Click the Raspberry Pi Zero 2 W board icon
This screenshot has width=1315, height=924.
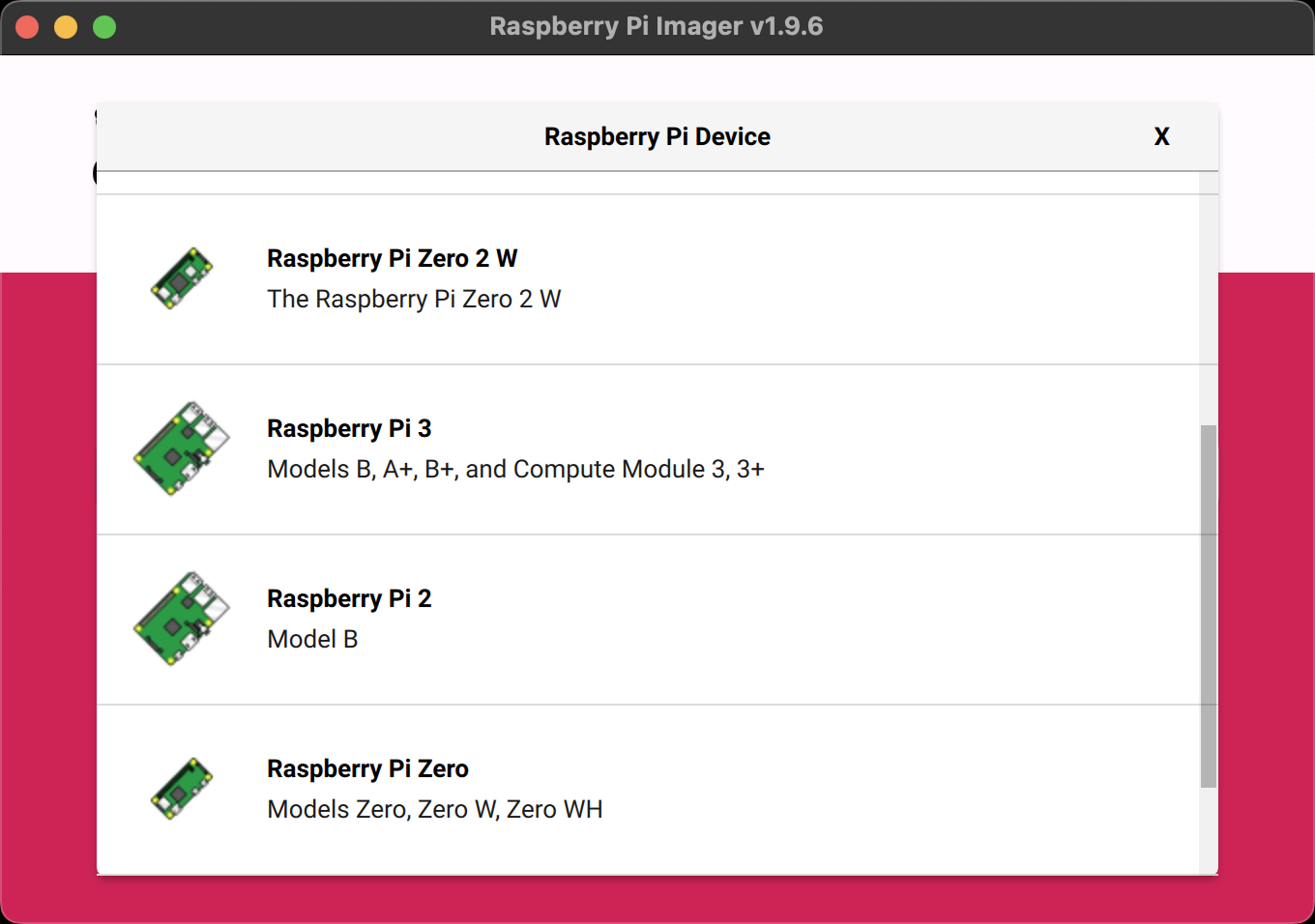pyautogui.click(x=182, y=278)
